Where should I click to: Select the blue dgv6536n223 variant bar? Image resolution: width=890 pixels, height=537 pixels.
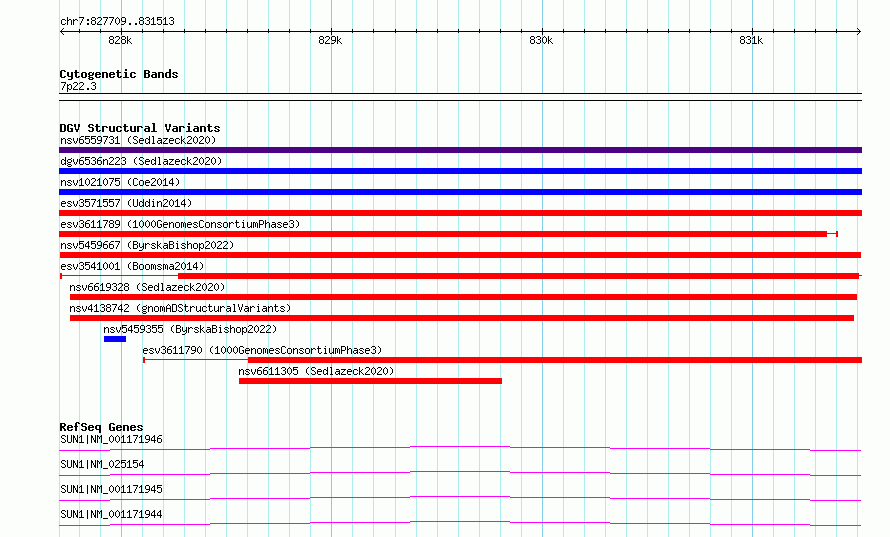pos(460,171)
